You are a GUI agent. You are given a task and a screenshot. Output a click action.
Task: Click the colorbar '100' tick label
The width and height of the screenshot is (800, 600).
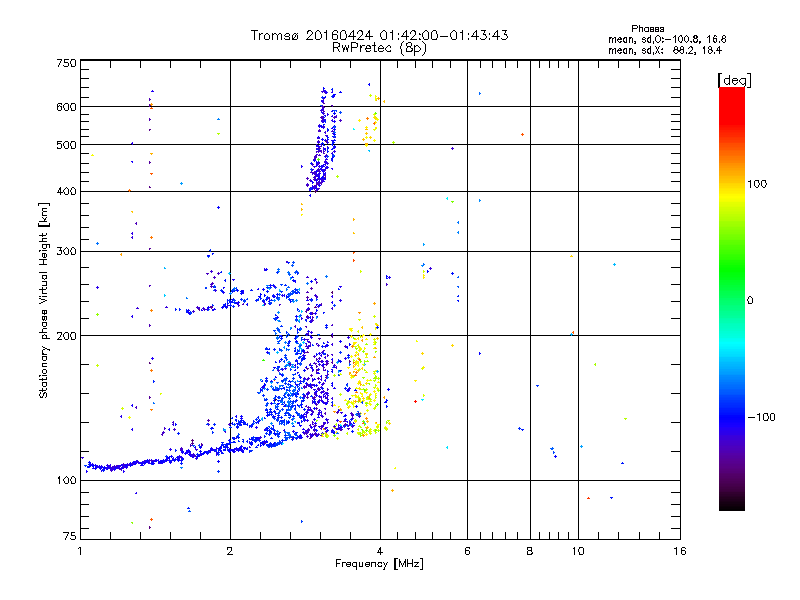pyautogui.click(x=757, y=184)
